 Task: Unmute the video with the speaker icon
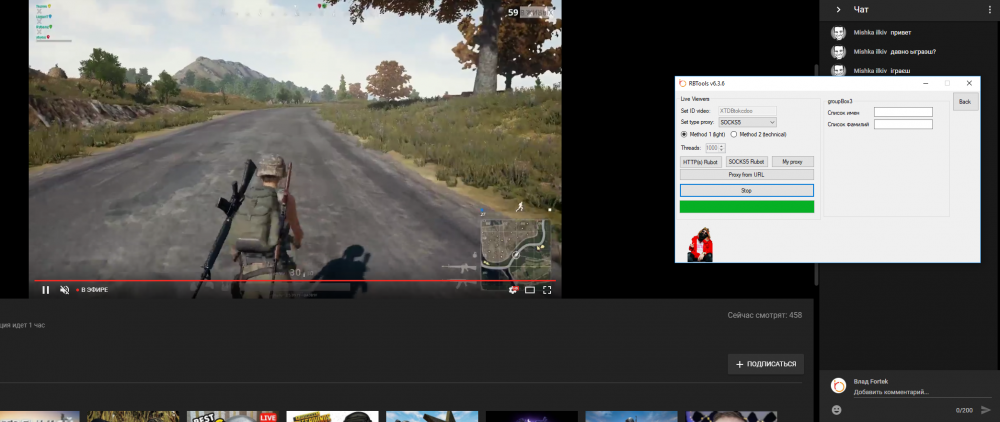[64, 290]
